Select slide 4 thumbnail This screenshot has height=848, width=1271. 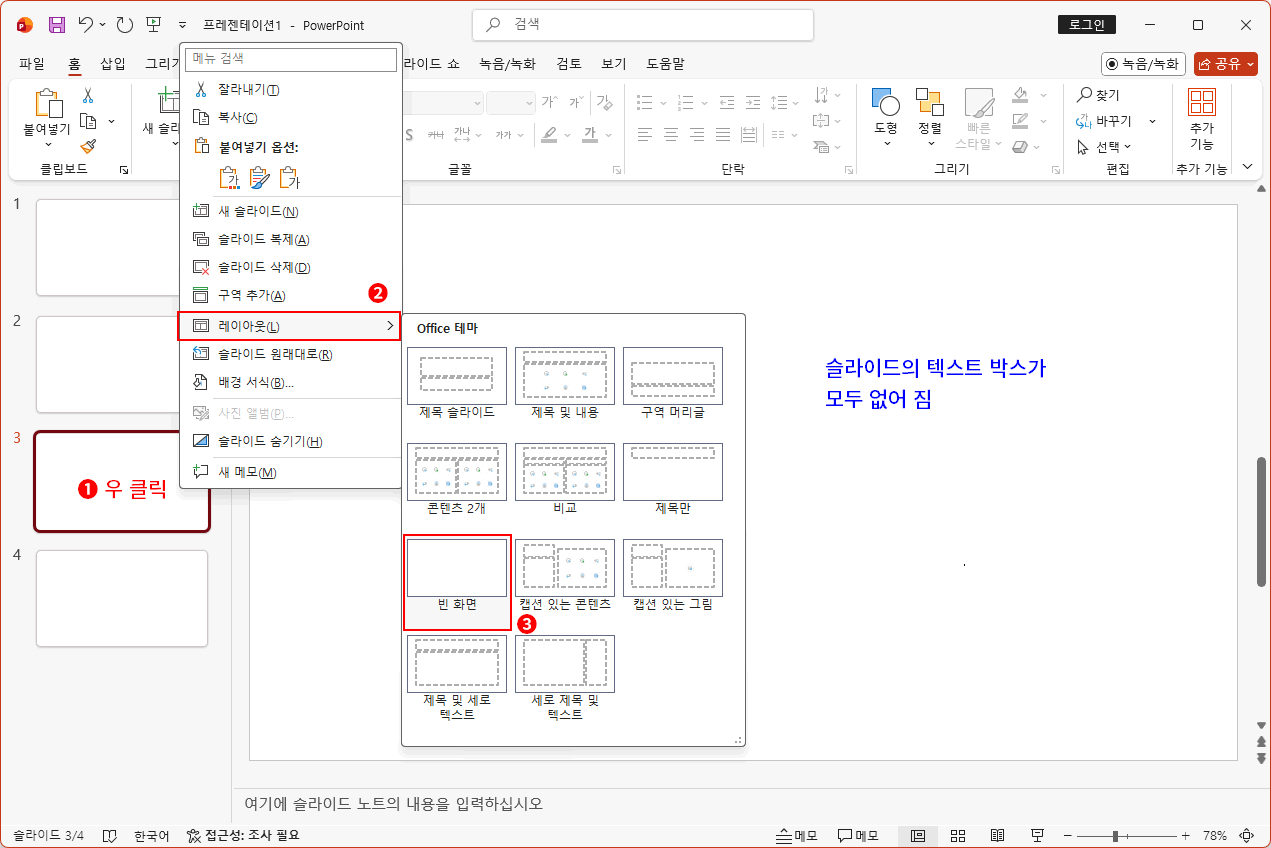(x=122, y=598)
